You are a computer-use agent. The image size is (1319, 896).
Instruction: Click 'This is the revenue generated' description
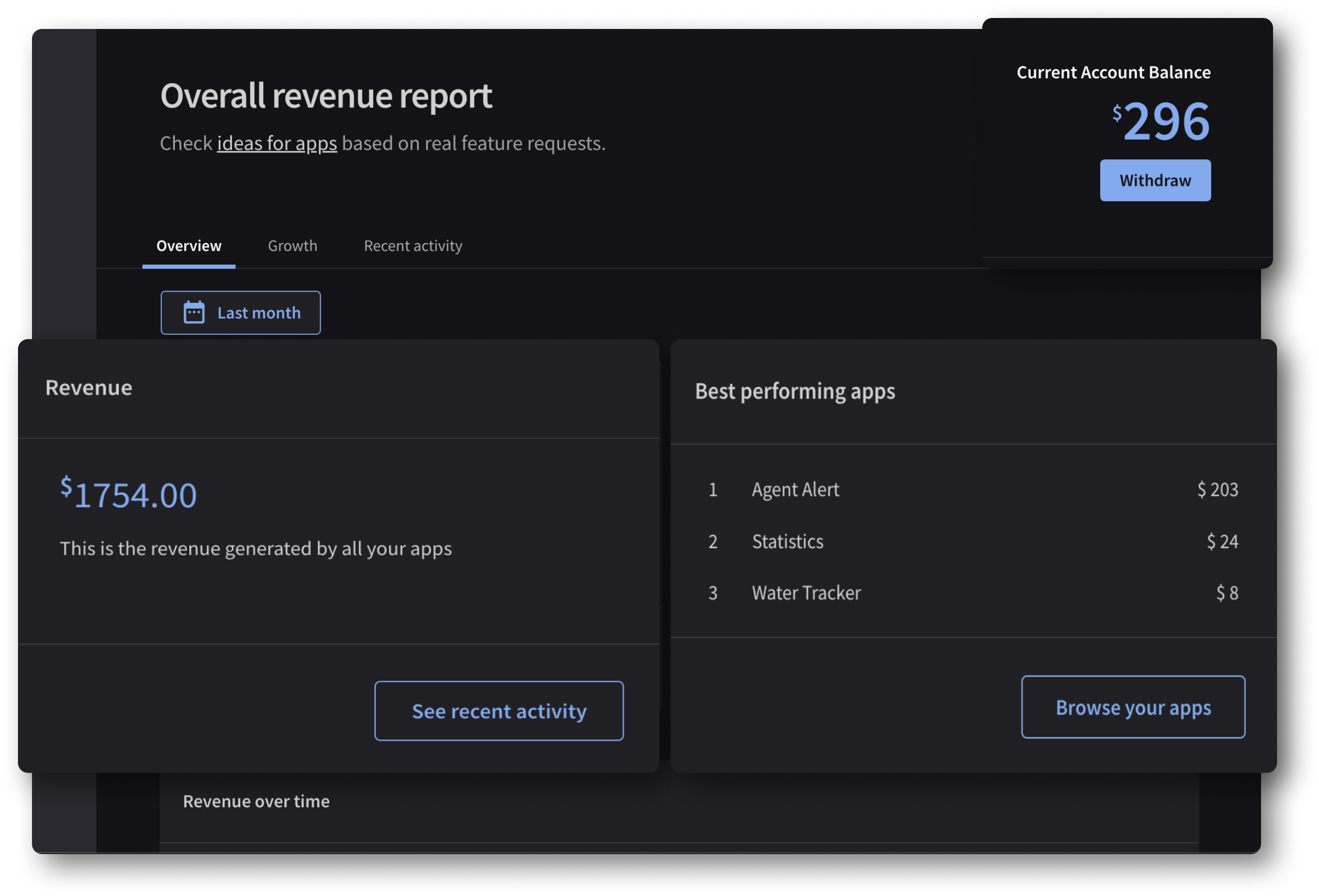point(256,549)
